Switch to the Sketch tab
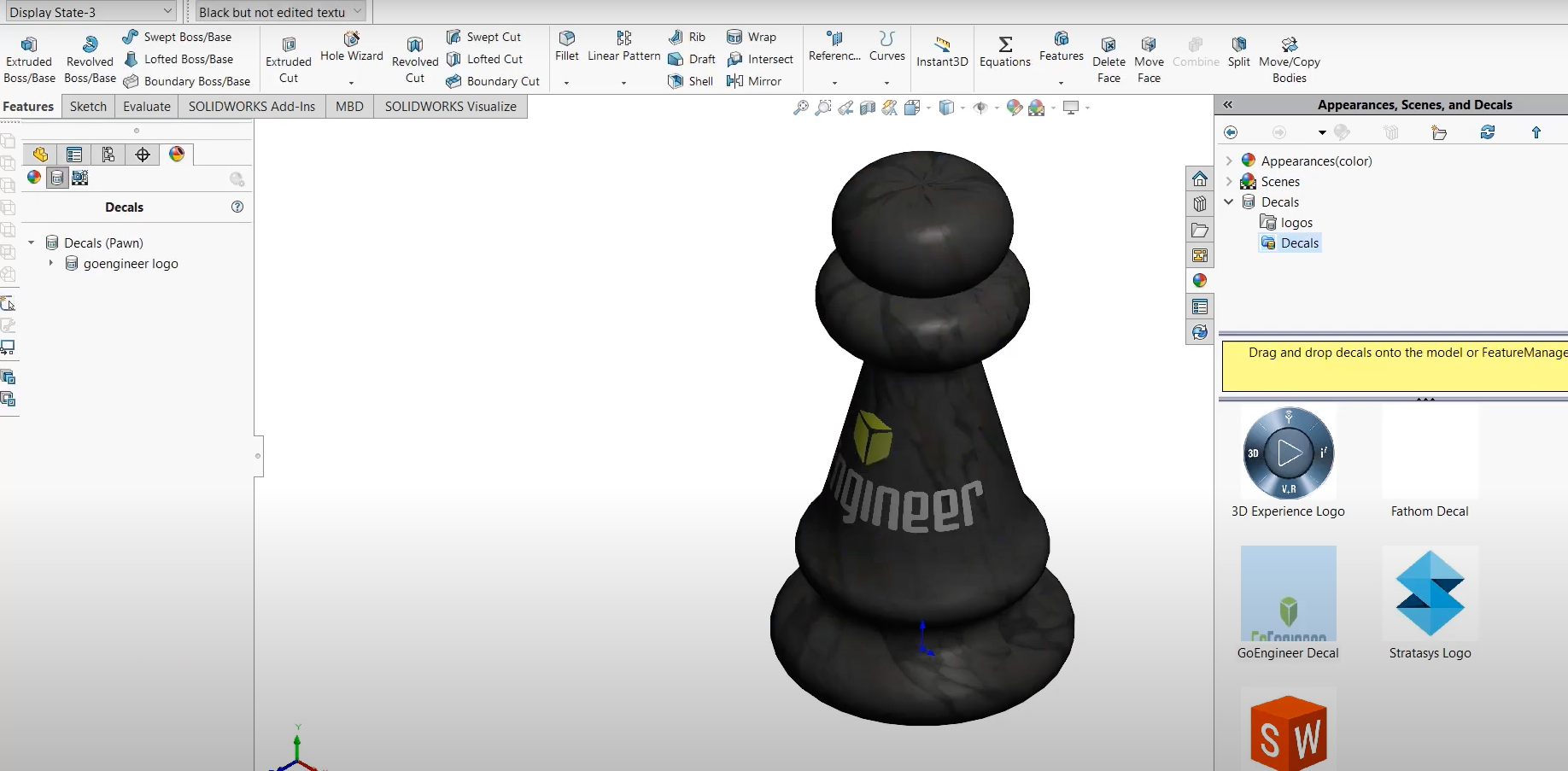The image size is (1568, 771). pos(88,107)
